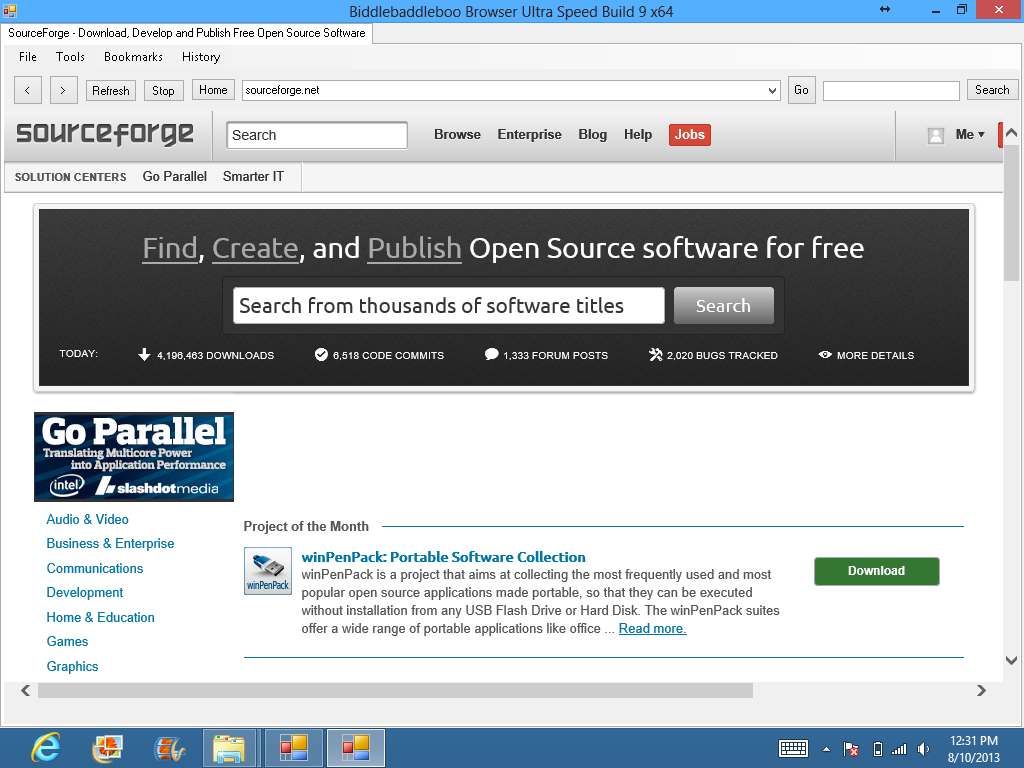Click the page scroll up arrow

point(1012,133)
